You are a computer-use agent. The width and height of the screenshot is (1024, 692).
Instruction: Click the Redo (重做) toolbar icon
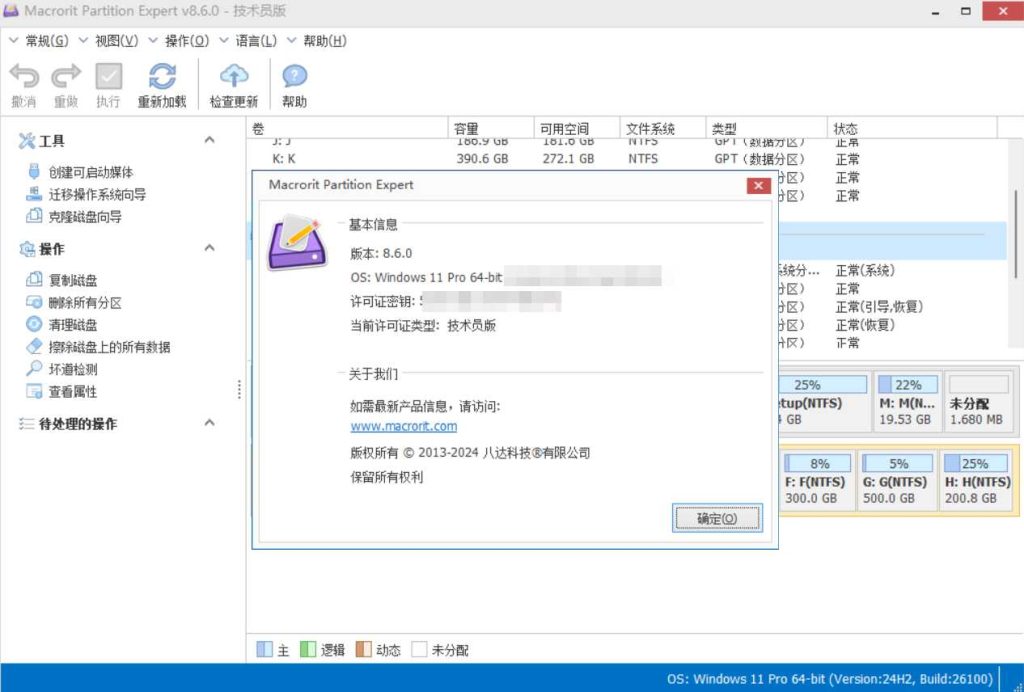(x=66, y=76)
